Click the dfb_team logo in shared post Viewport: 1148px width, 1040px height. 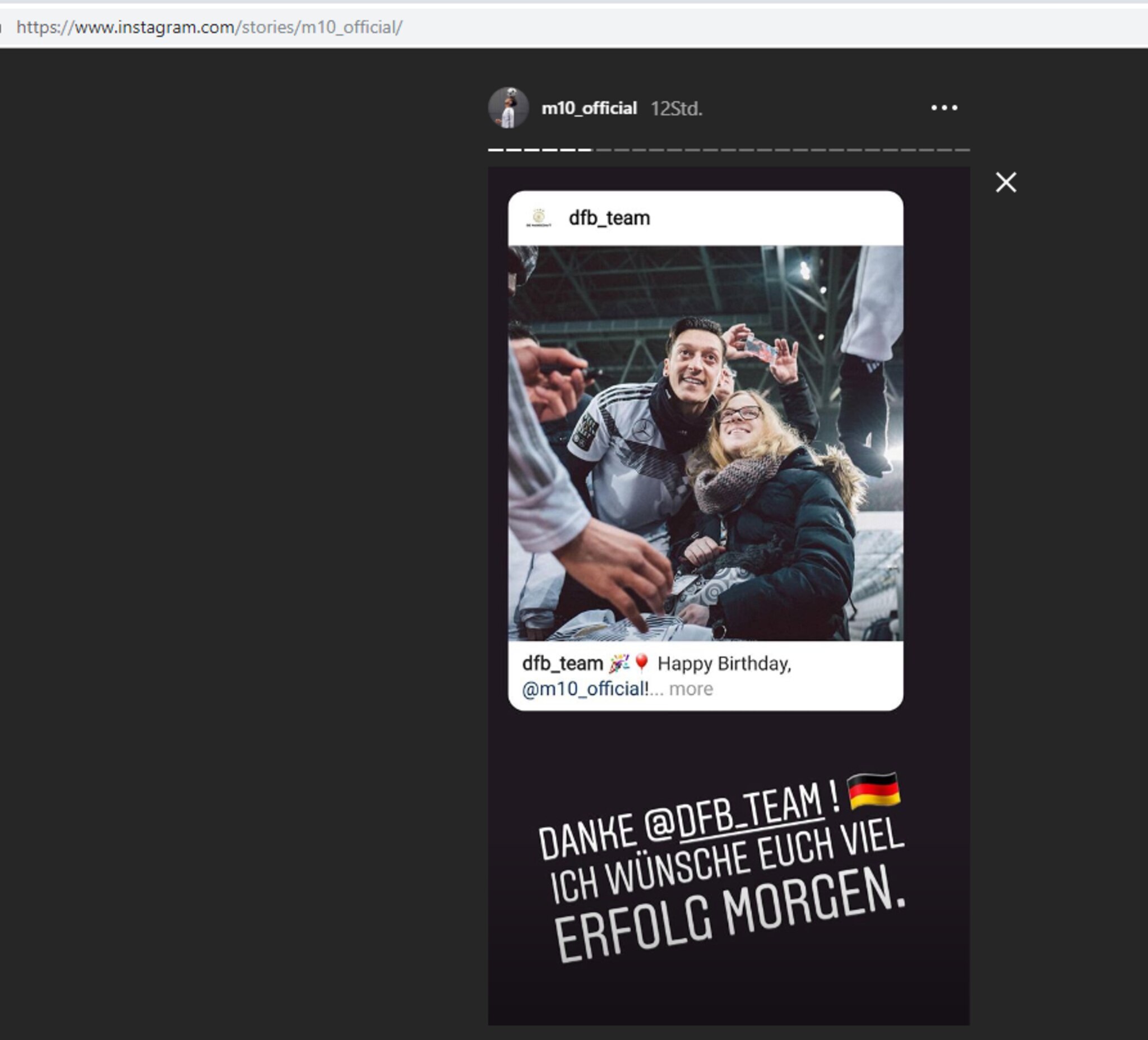538,218
